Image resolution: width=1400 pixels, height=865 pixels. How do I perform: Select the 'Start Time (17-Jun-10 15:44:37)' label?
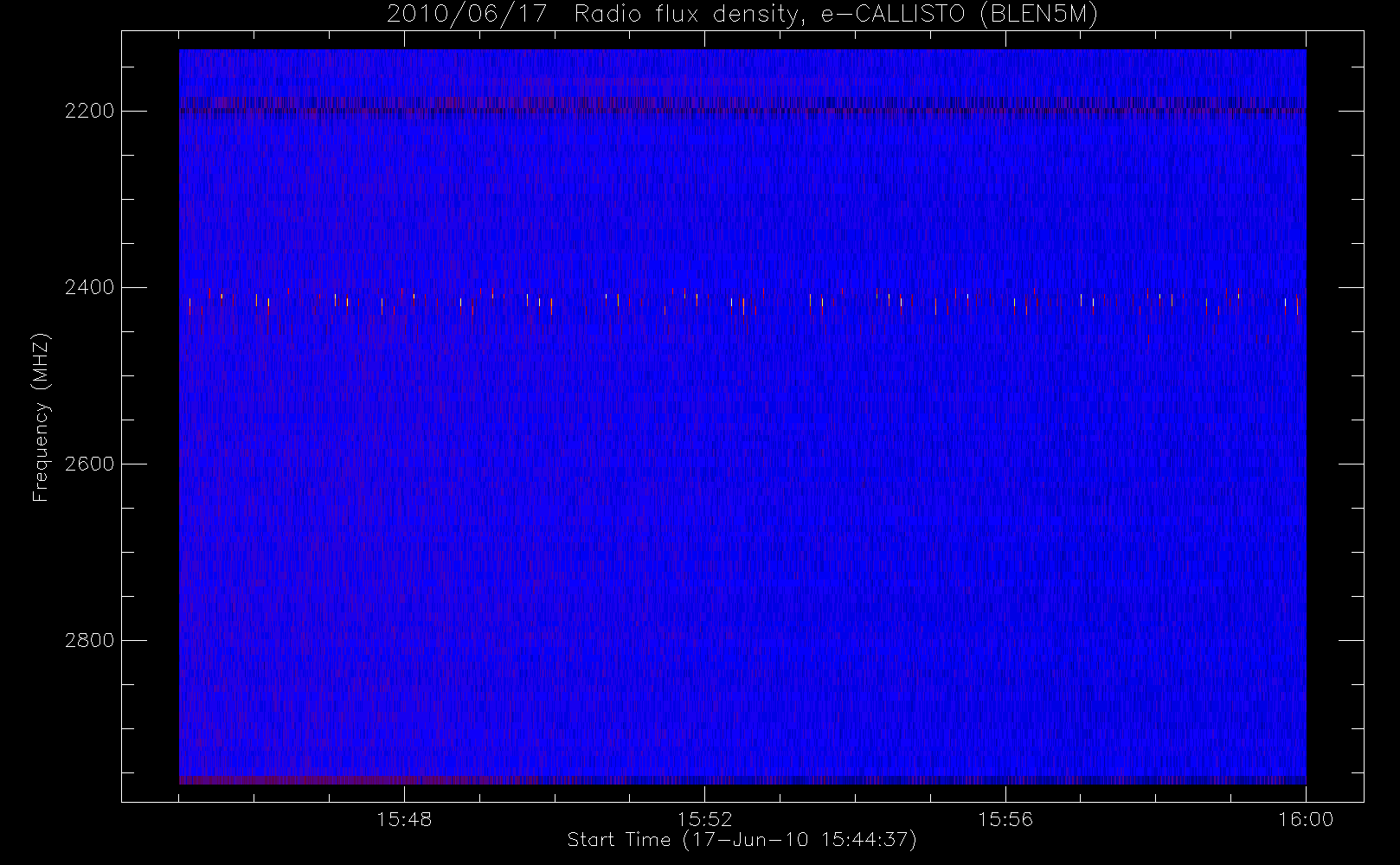tap(742, 840)
